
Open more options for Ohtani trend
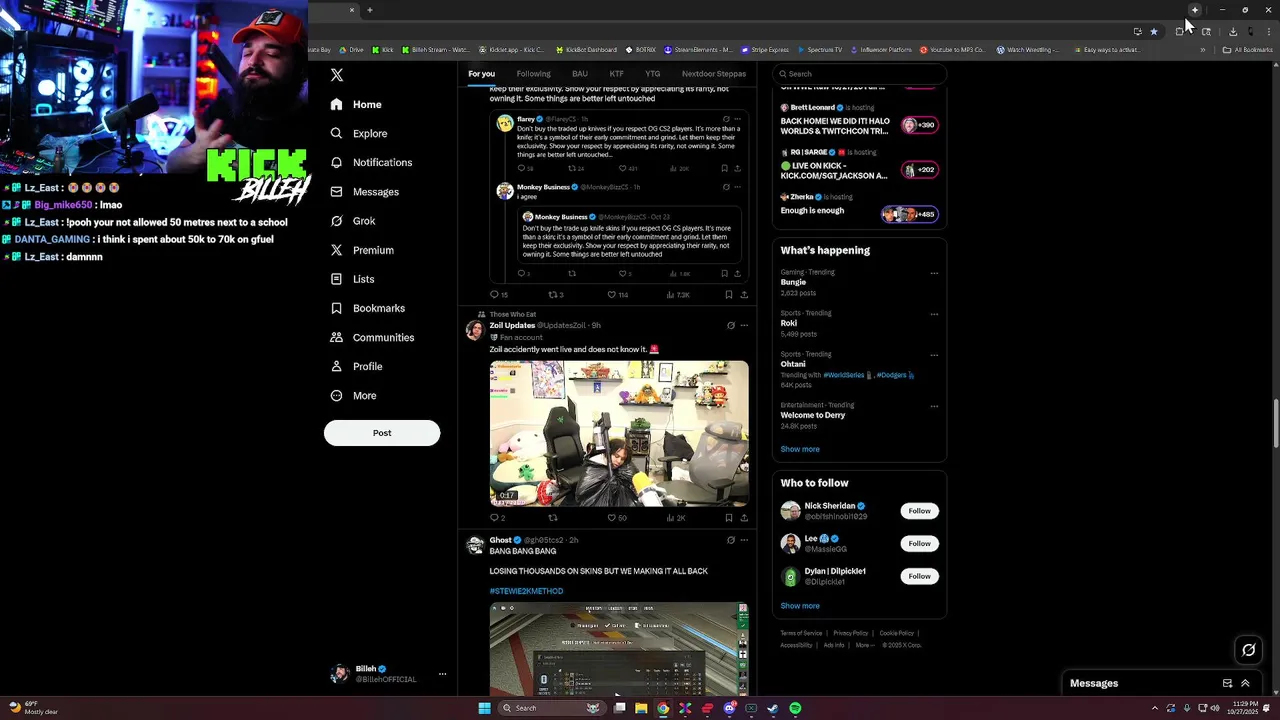(x=934, y=355)
